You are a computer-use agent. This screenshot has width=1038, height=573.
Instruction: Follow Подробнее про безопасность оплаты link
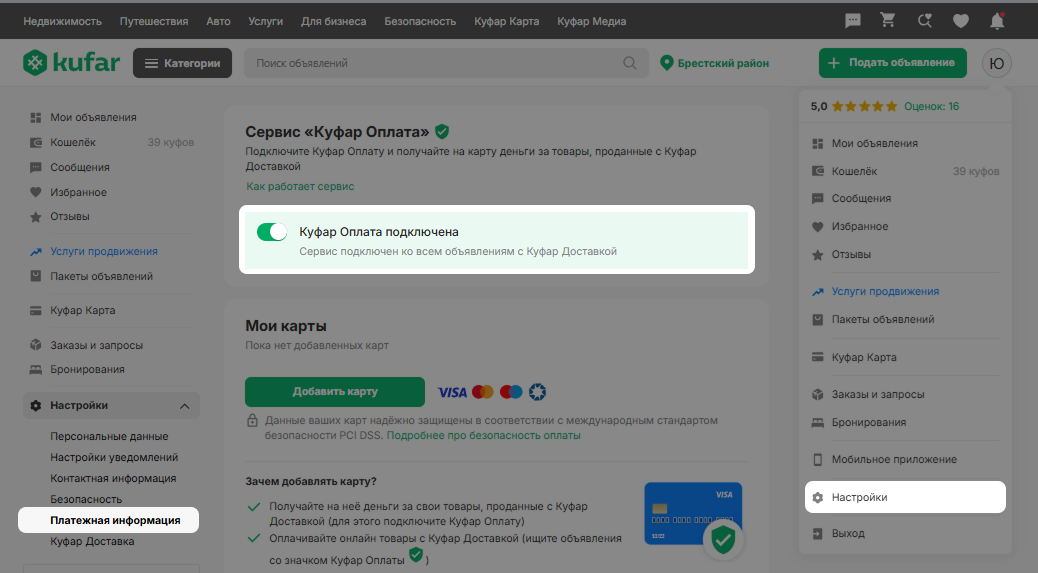[484, 435]
